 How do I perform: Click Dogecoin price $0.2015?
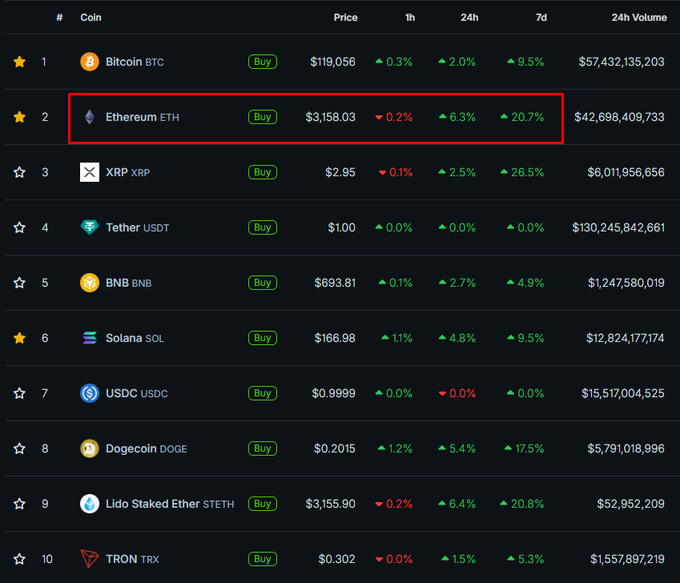tap(334, 449)
